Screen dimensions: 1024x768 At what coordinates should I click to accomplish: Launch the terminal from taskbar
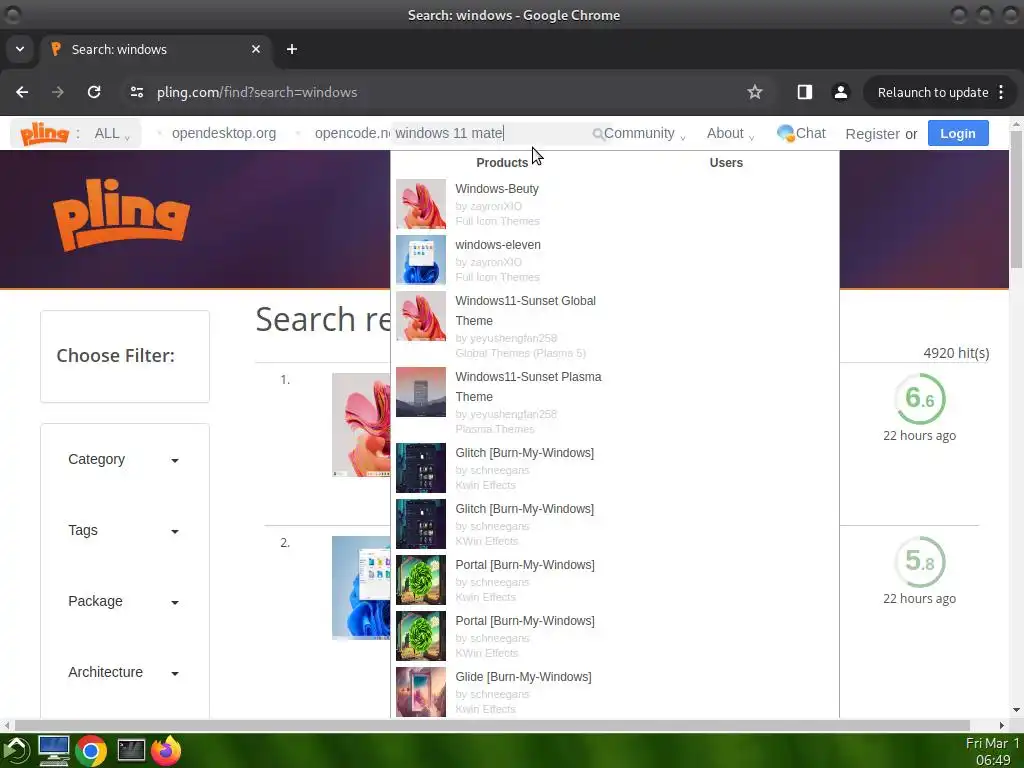(131, 750)
